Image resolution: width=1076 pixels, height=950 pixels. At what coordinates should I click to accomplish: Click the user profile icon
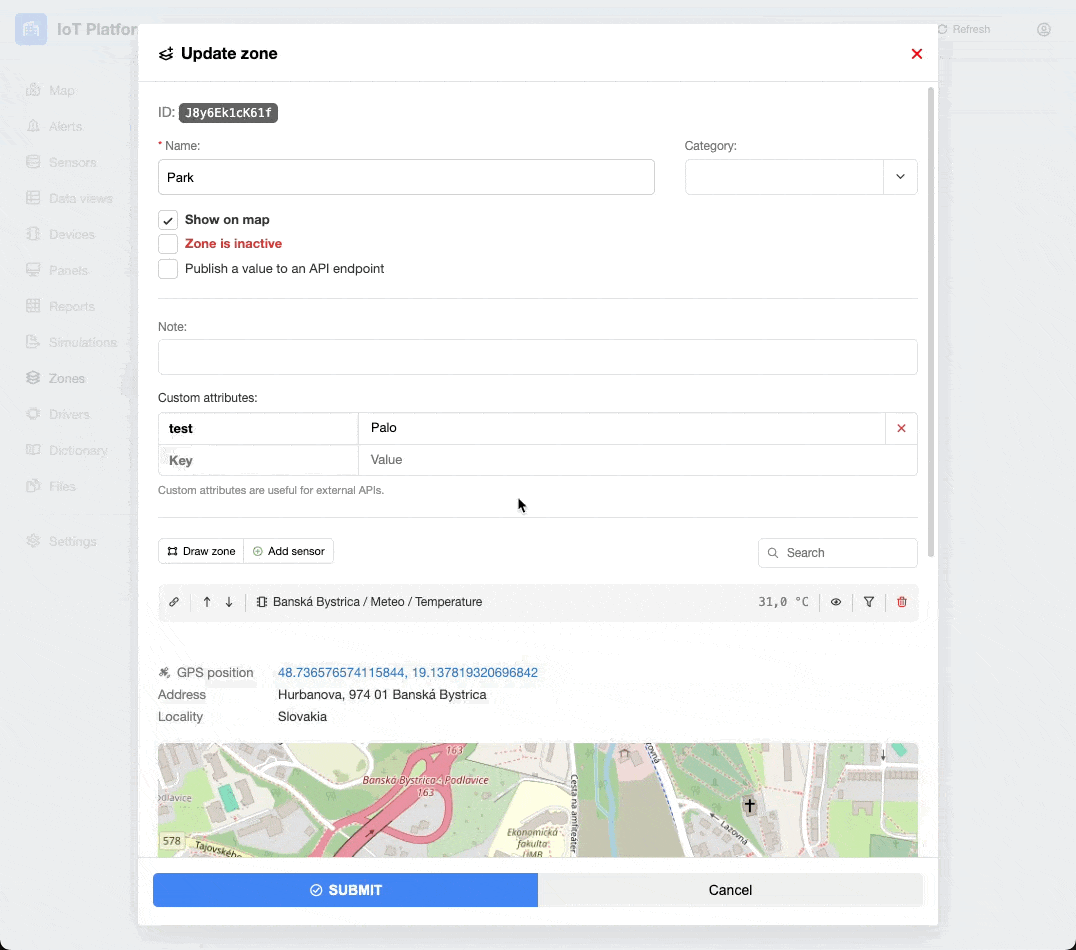1044,29
